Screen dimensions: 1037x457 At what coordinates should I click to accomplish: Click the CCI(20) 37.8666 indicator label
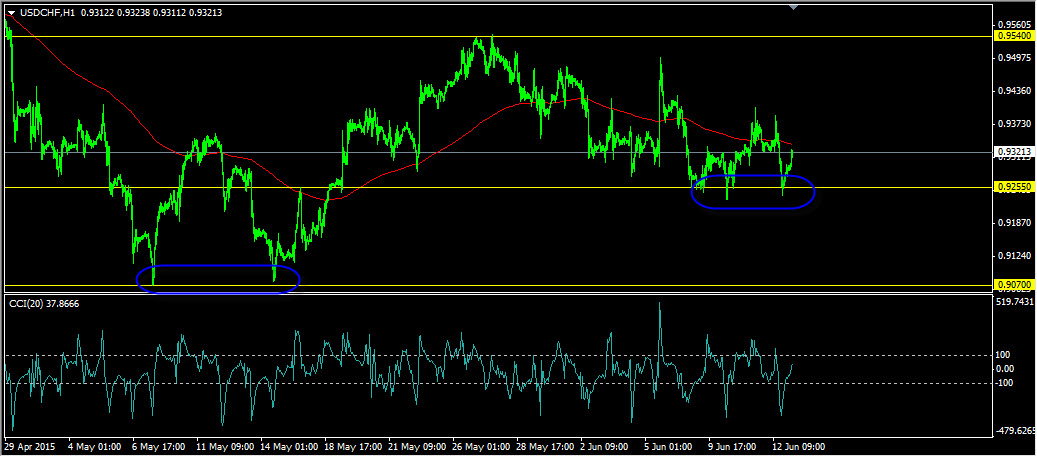click(42, 303)
